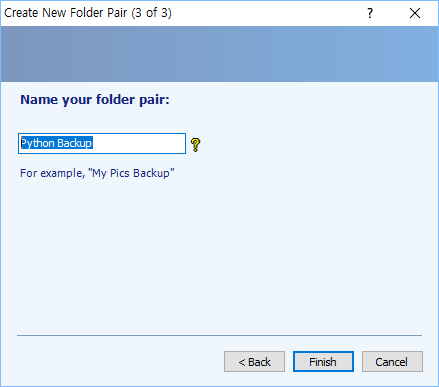Click the "My Pics Backup" example text

pos(131,173)
